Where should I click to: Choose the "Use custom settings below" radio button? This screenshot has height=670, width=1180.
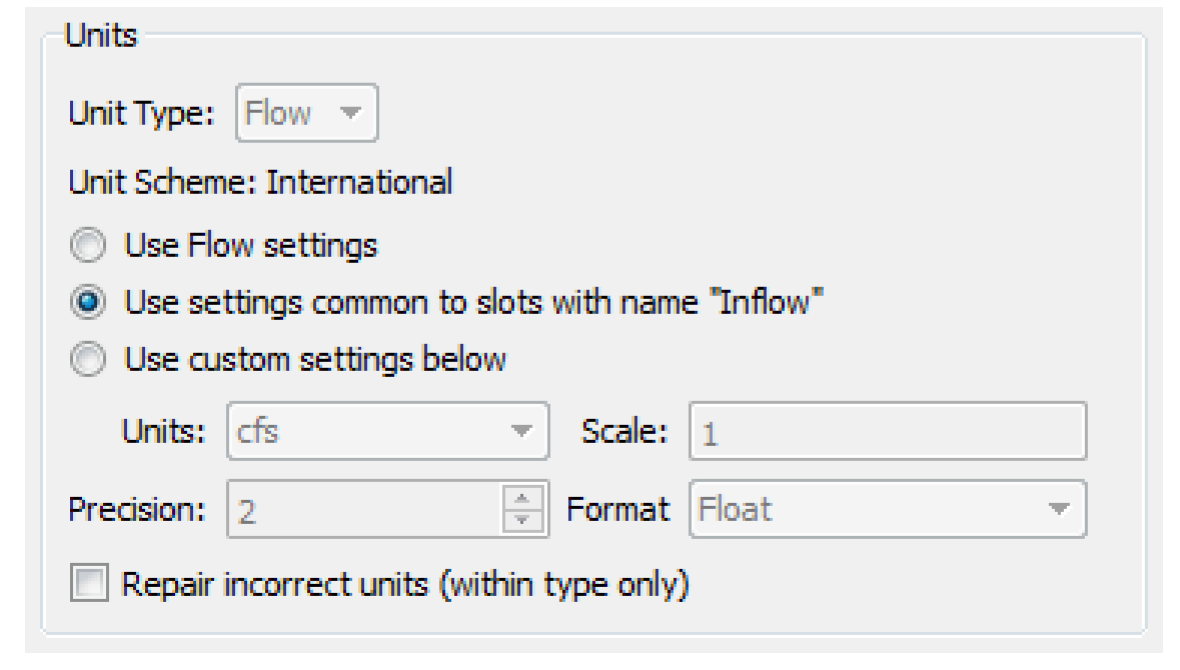click(x=90, y=359)
